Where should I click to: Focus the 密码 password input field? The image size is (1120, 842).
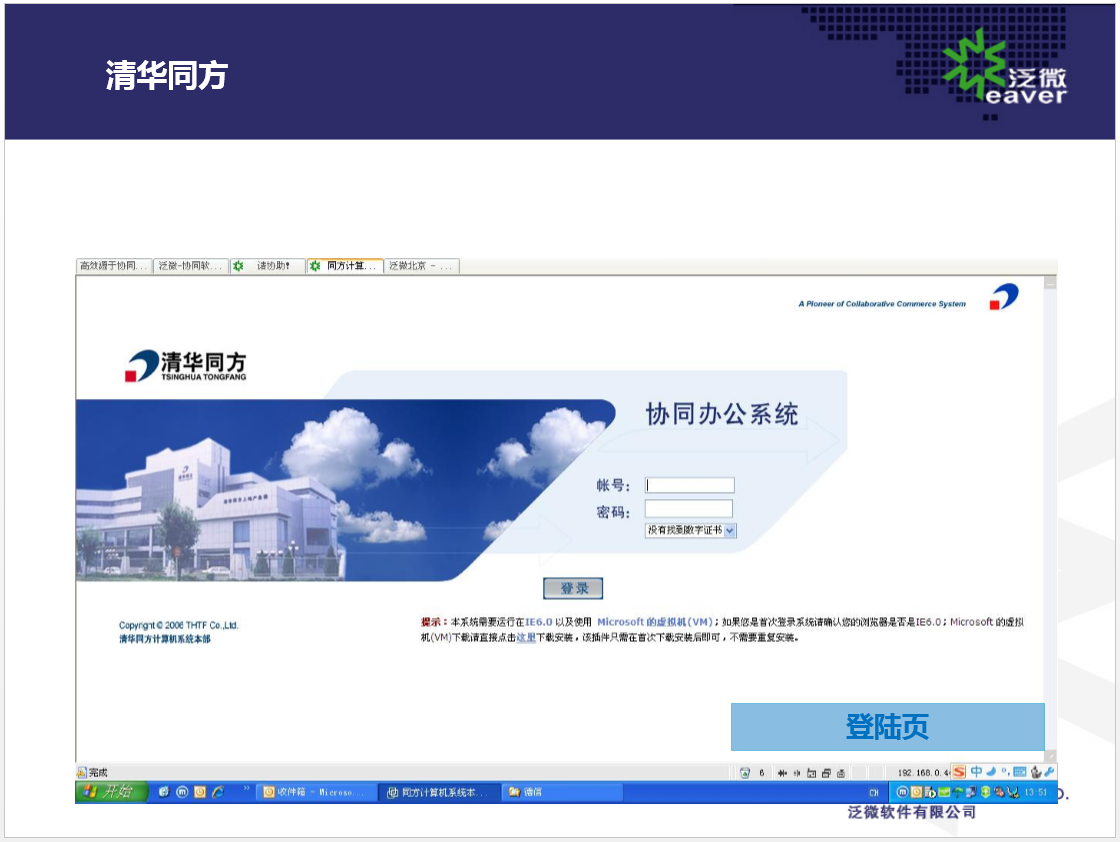click(x=689, y=508)
